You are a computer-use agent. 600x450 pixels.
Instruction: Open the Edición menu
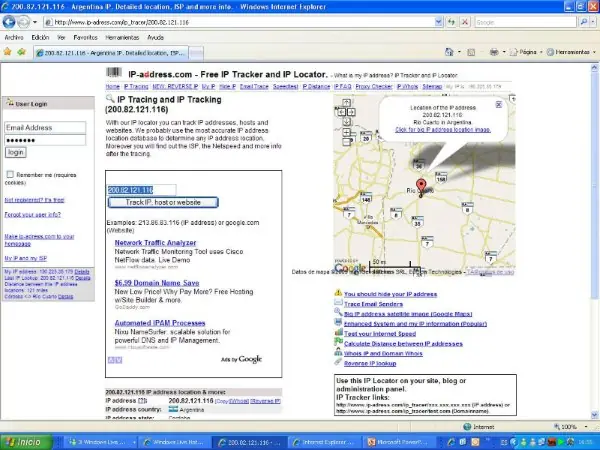[40, 38]
